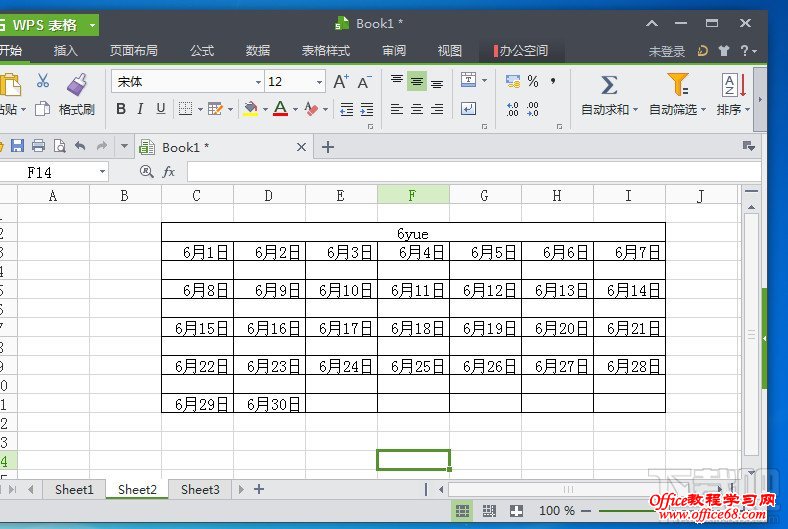Click the wrap text icon
The width and height of the screenshot is (788, 529).
(x=468, y=109)
